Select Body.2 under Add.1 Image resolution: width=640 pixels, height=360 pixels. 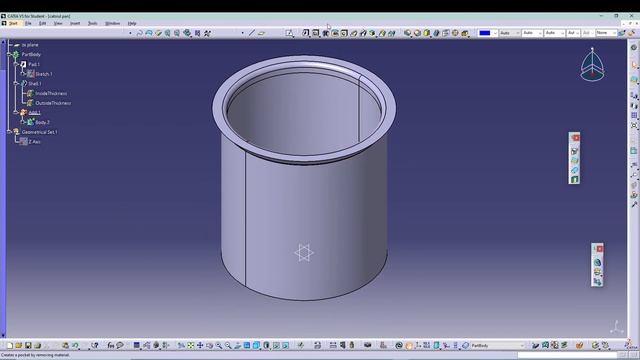coord(42,122)
